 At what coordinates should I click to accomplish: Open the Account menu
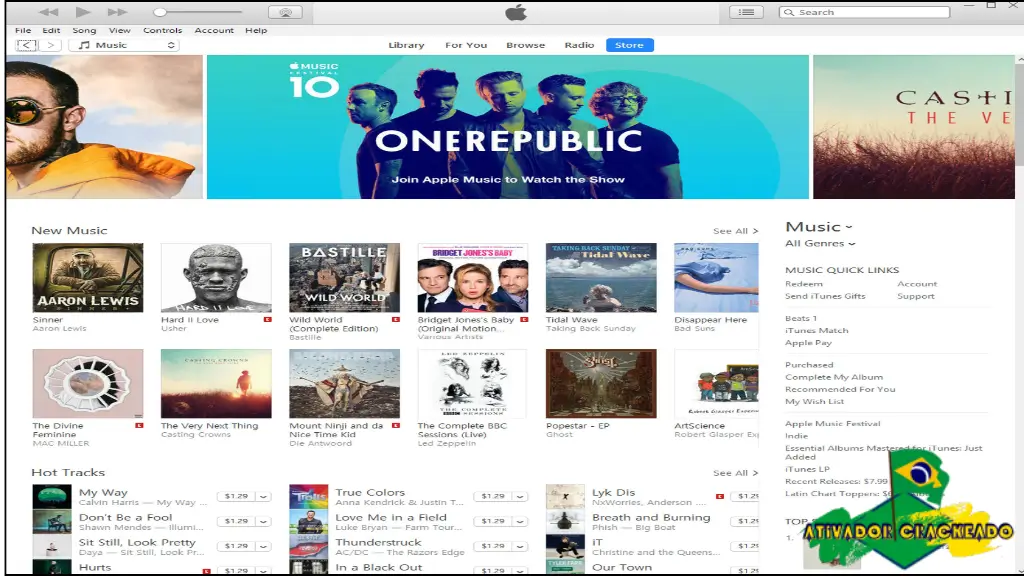(x=214, y=30)
